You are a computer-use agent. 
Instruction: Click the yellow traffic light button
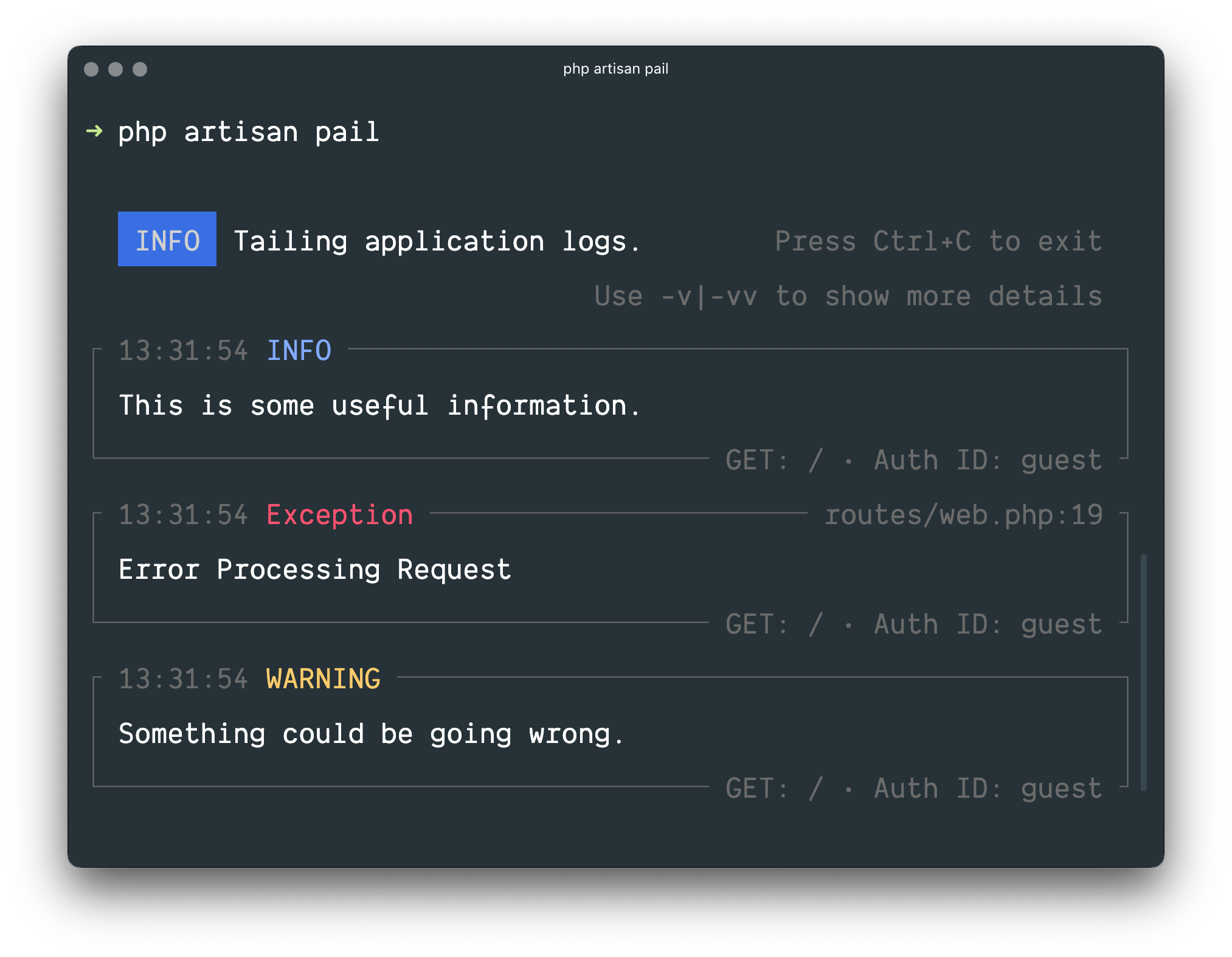pos(116,69)
